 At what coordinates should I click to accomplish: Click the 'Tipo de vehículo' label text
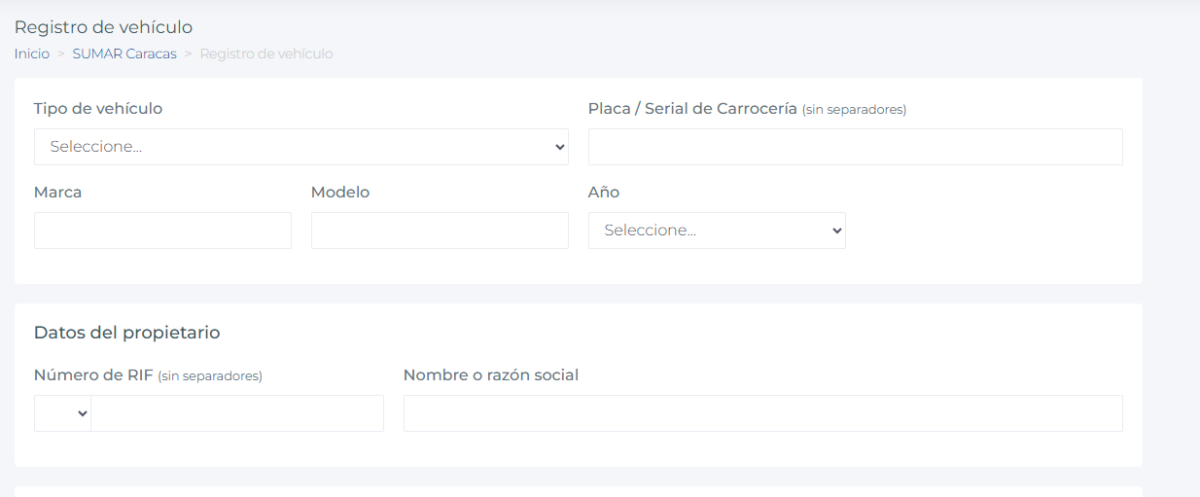click(x=98, y=109)
